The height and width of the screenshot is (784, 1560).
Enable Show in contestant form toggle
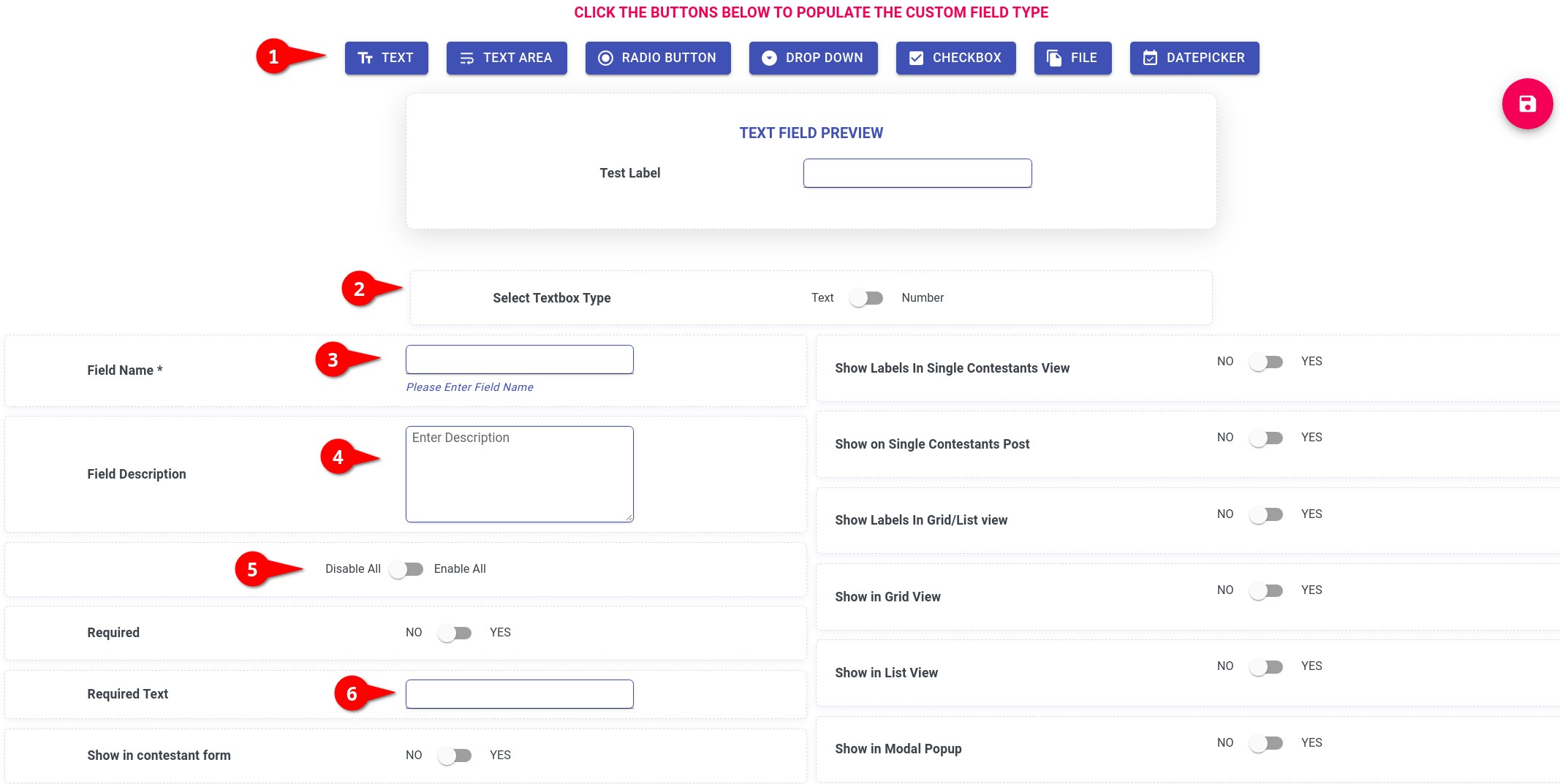coord(455,756)
